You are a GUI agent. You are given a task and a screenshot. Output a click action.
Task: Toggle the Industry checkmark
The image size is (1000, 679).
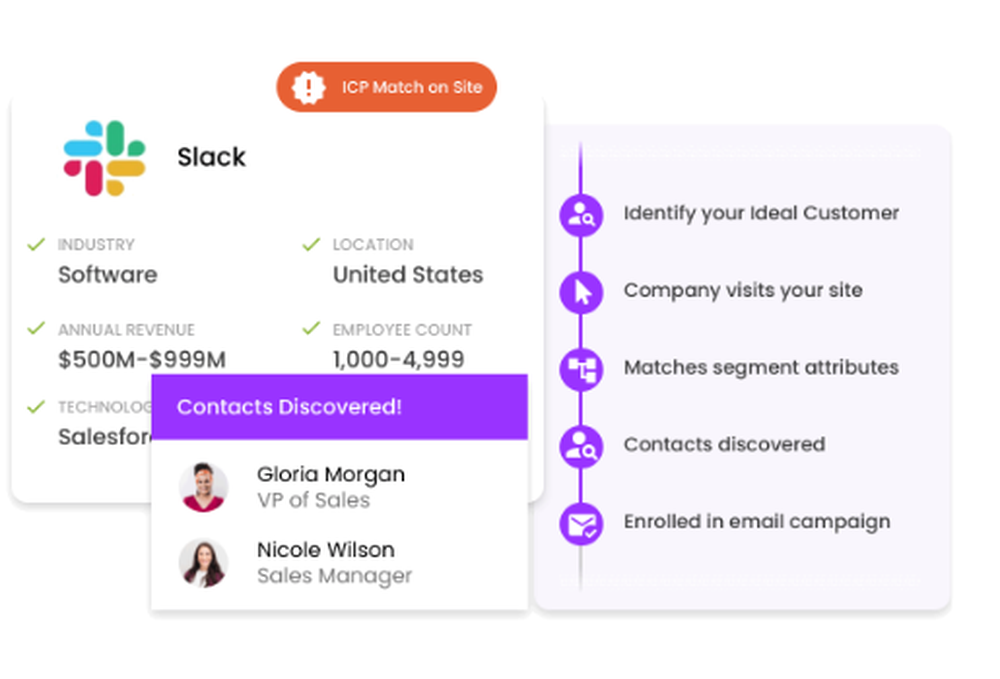[x=36, y=244]
